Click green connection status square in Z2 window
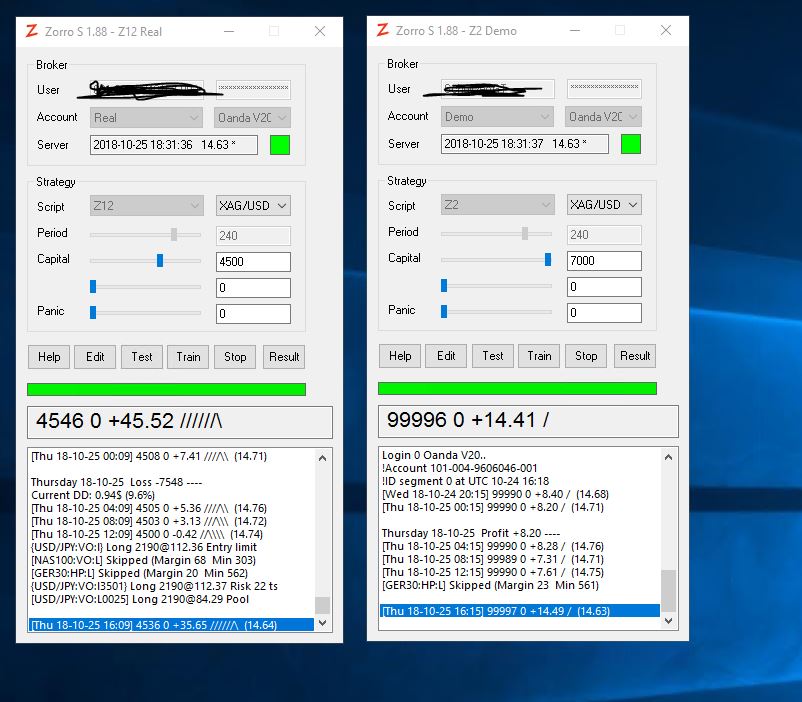 [x=631, y=143]
